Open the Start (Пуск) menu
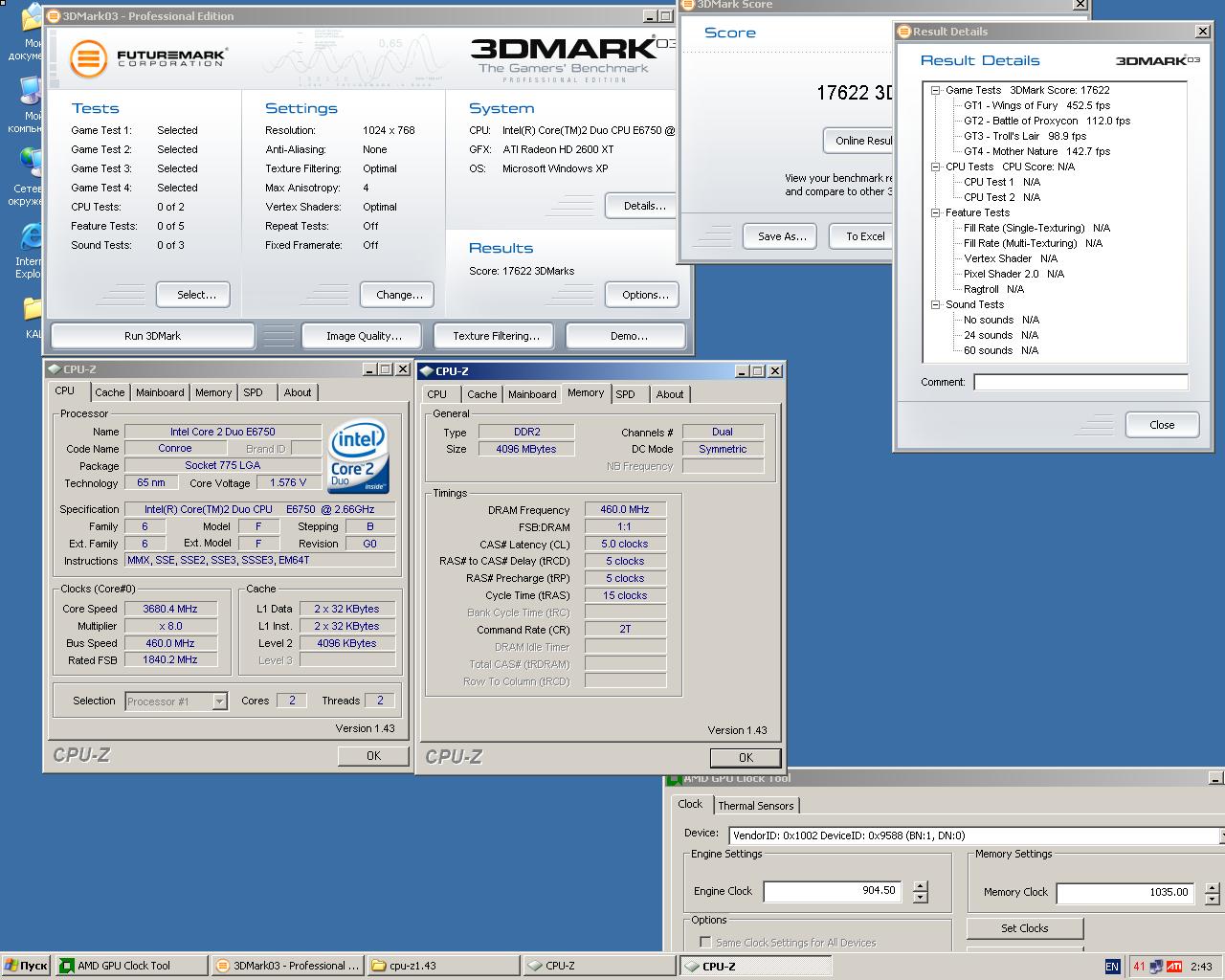This screenshot has height=980, width=1225. pos(26,966)
